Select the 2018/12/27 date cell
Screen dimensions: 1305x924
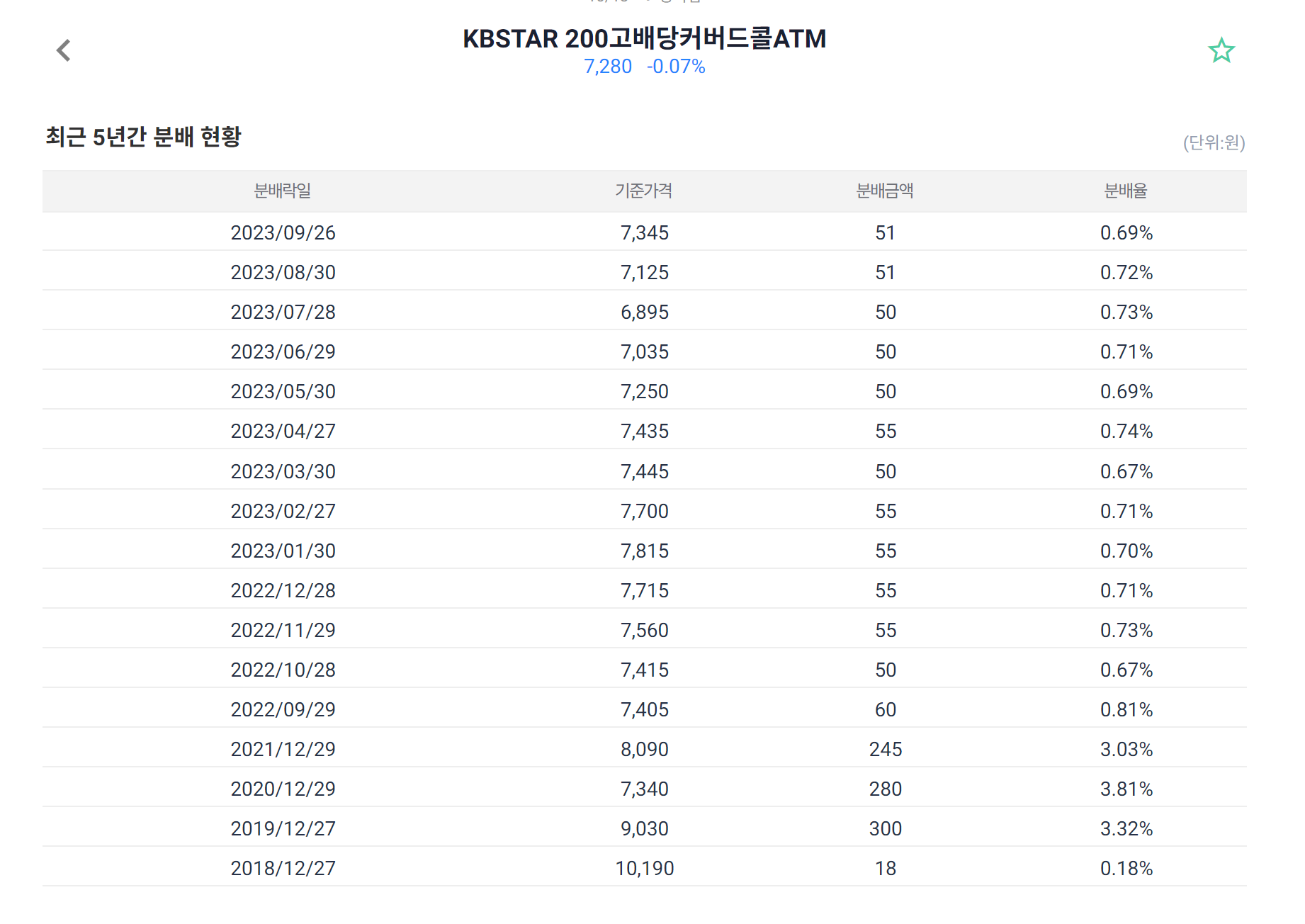[283, 868]
